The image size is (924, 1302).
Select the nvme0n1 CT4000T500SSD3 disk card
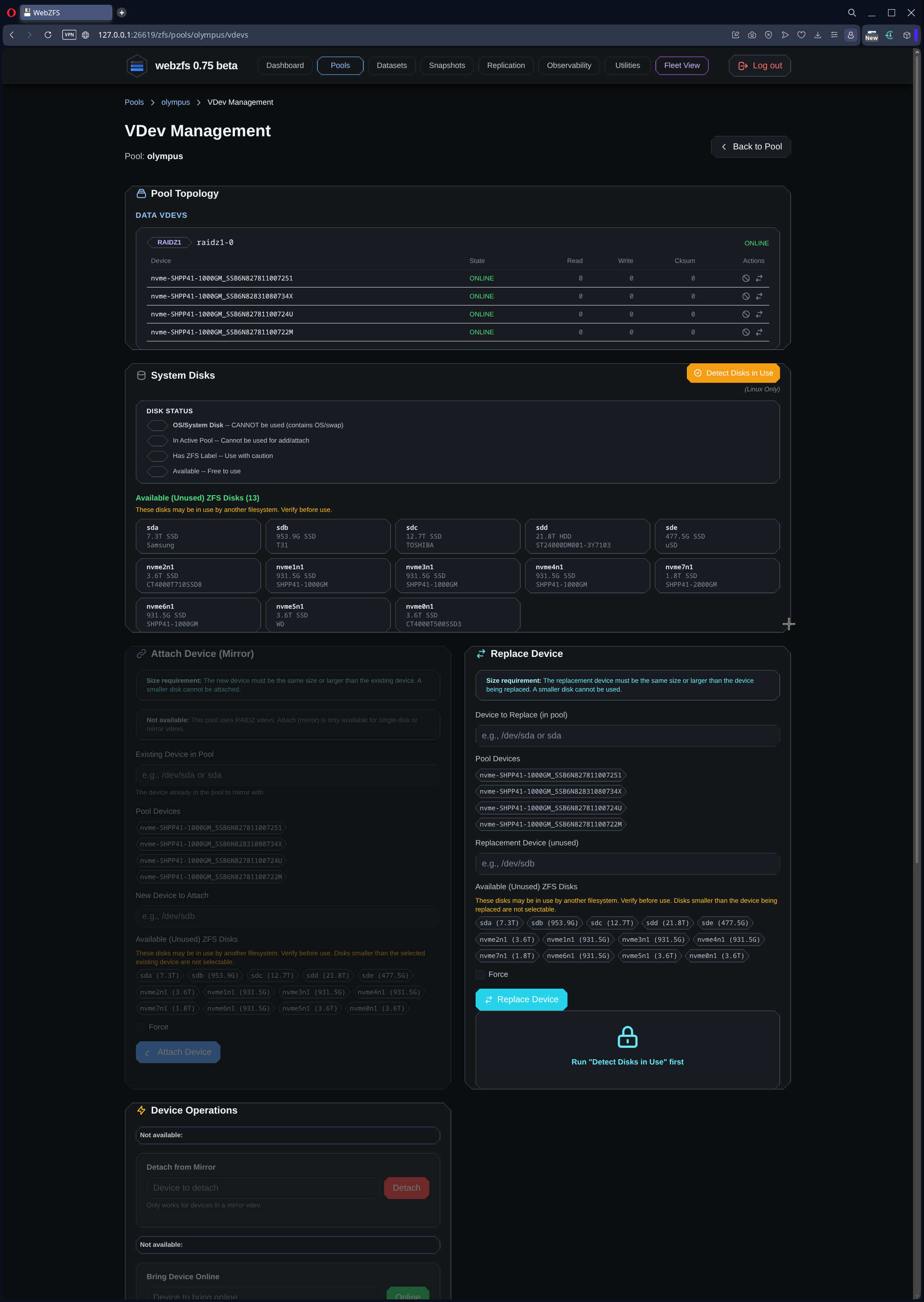458,615
